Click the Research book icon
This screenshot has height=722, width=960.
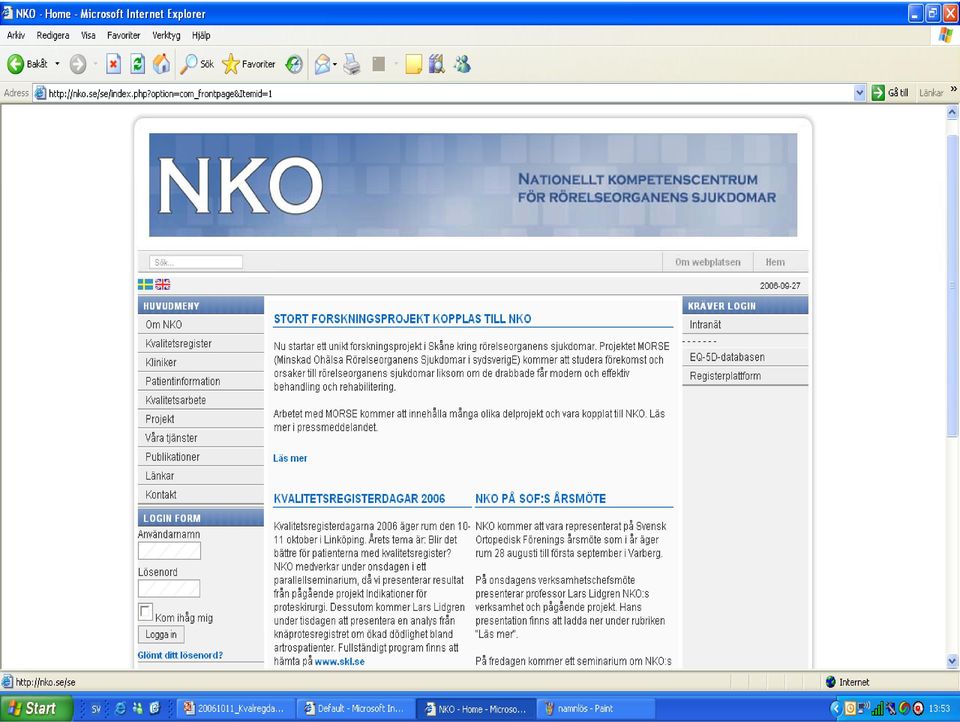tap(437, 64)
